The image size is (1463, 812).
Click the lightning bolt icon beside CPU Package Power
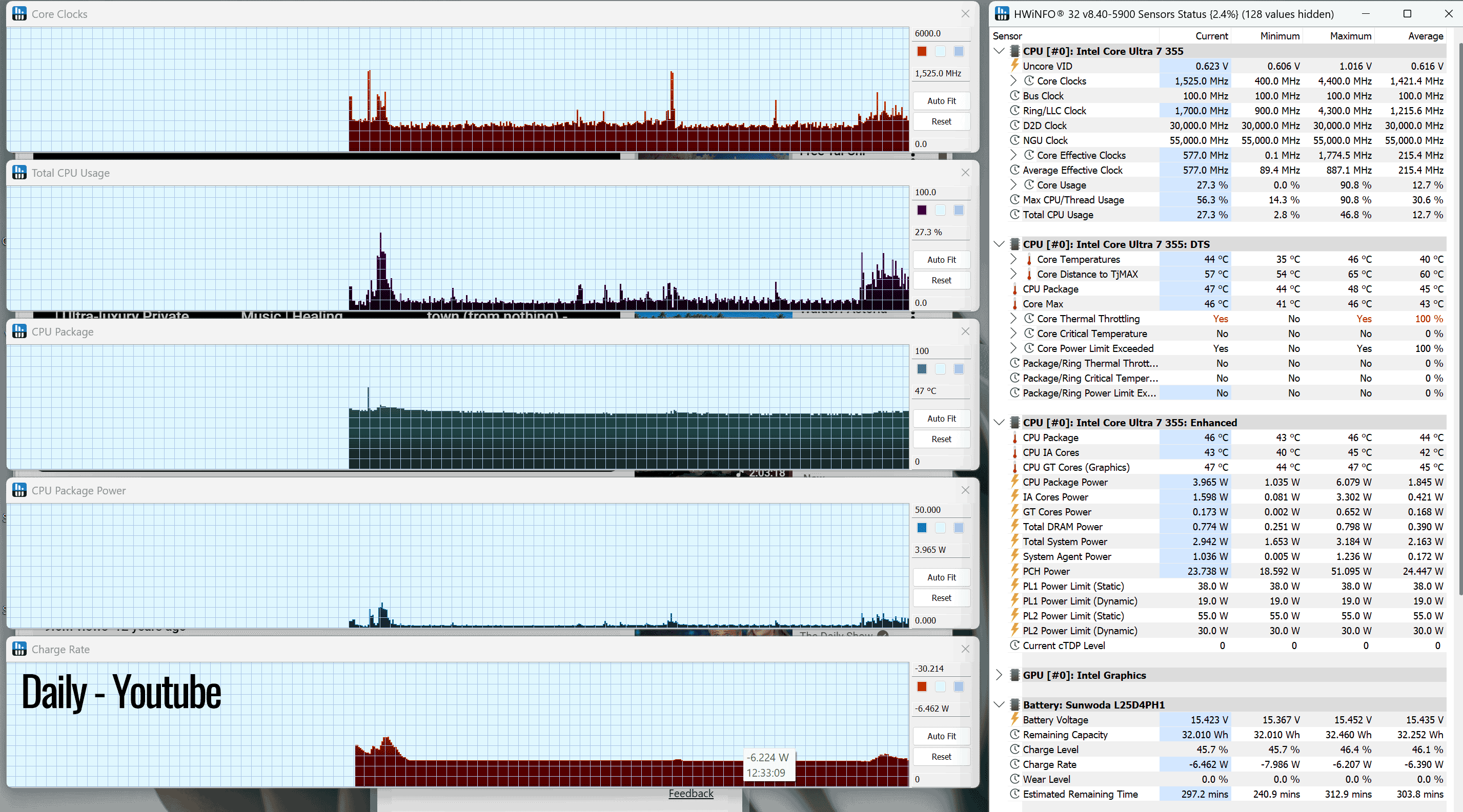coord(1015,482)
